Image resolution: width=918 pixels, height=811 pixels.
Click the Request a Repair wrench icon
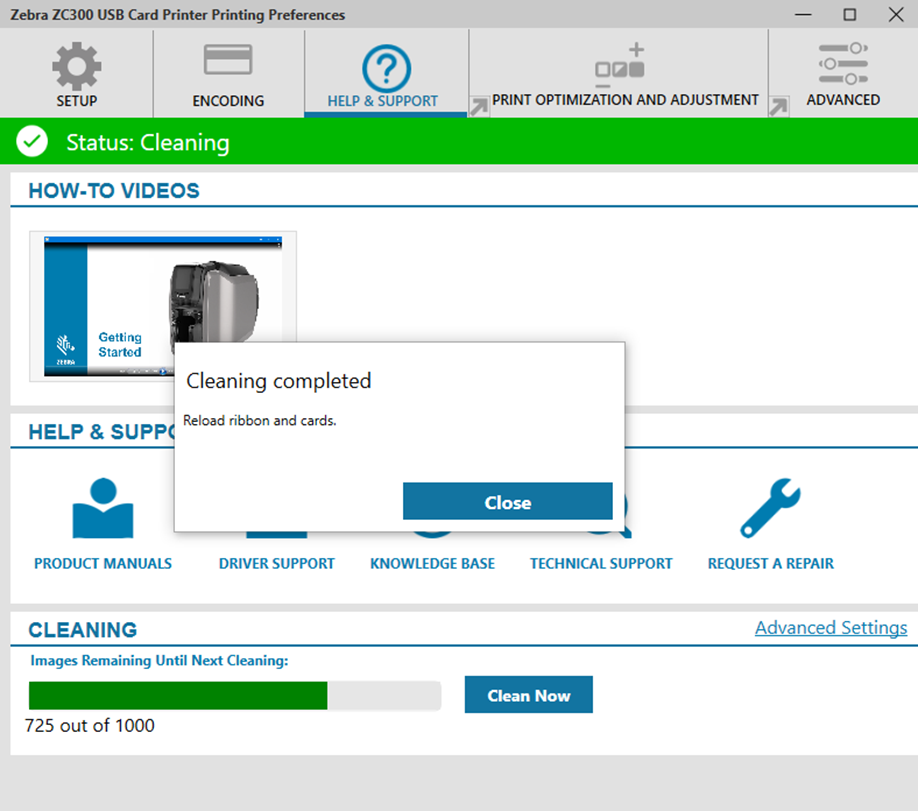(x=769, y=508)
